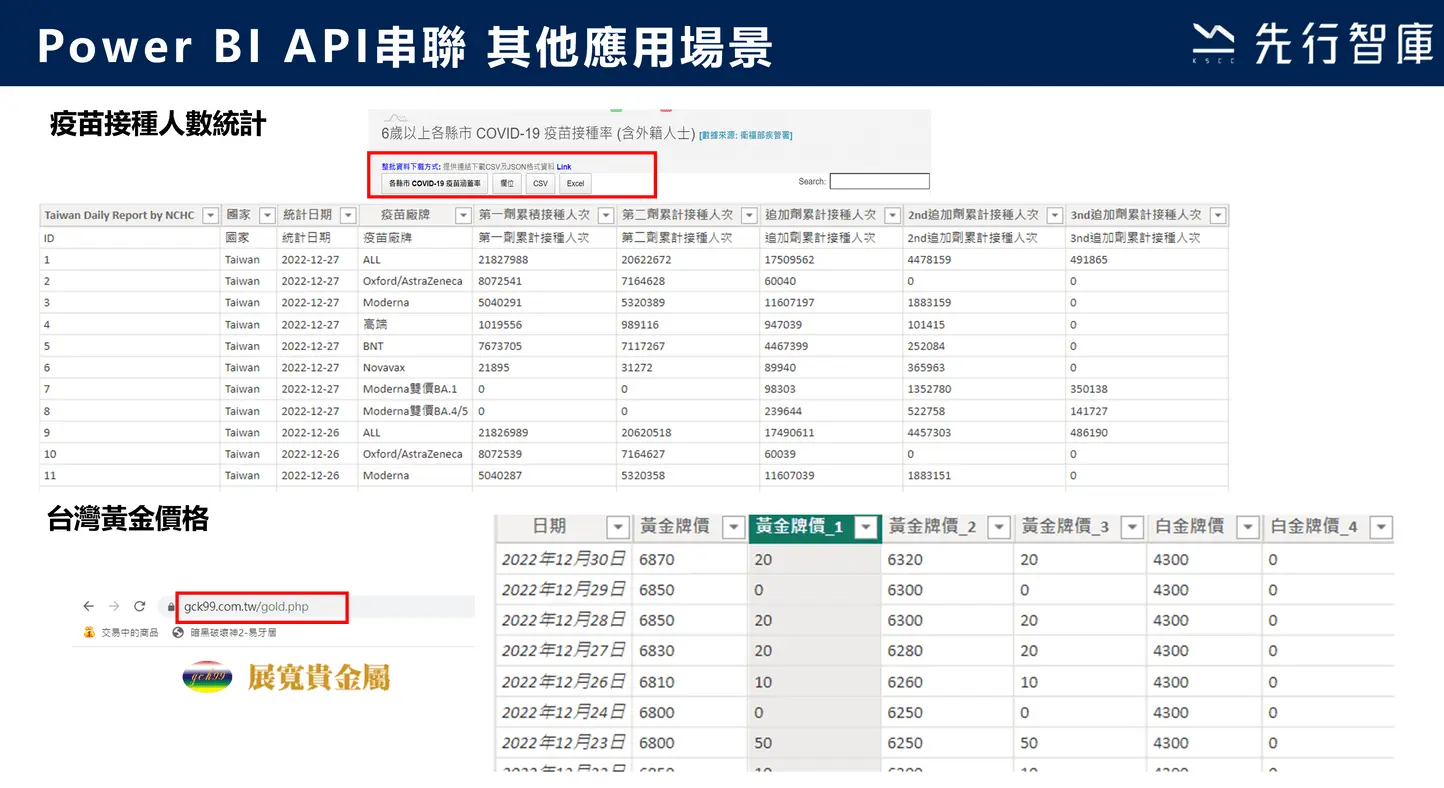Viewport: 1444px width, 788px height.
Task: Open the 白金牌價 column dropdown
Action: click(1247, 528)
